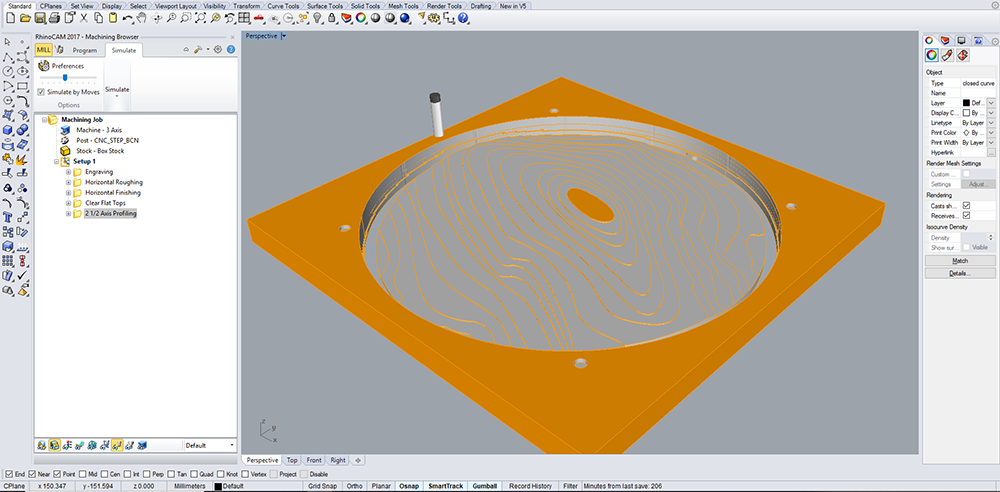Expand the Clear Flat Tops folder
Viewport: 1000px width, 492px height.
click(x=68, y=203)
